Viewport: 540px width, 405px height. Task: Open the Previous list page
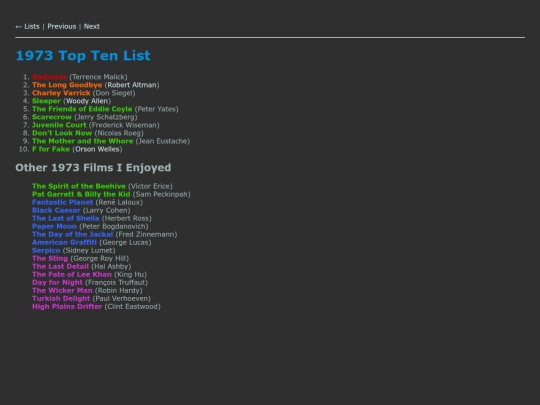coord(62,27)
